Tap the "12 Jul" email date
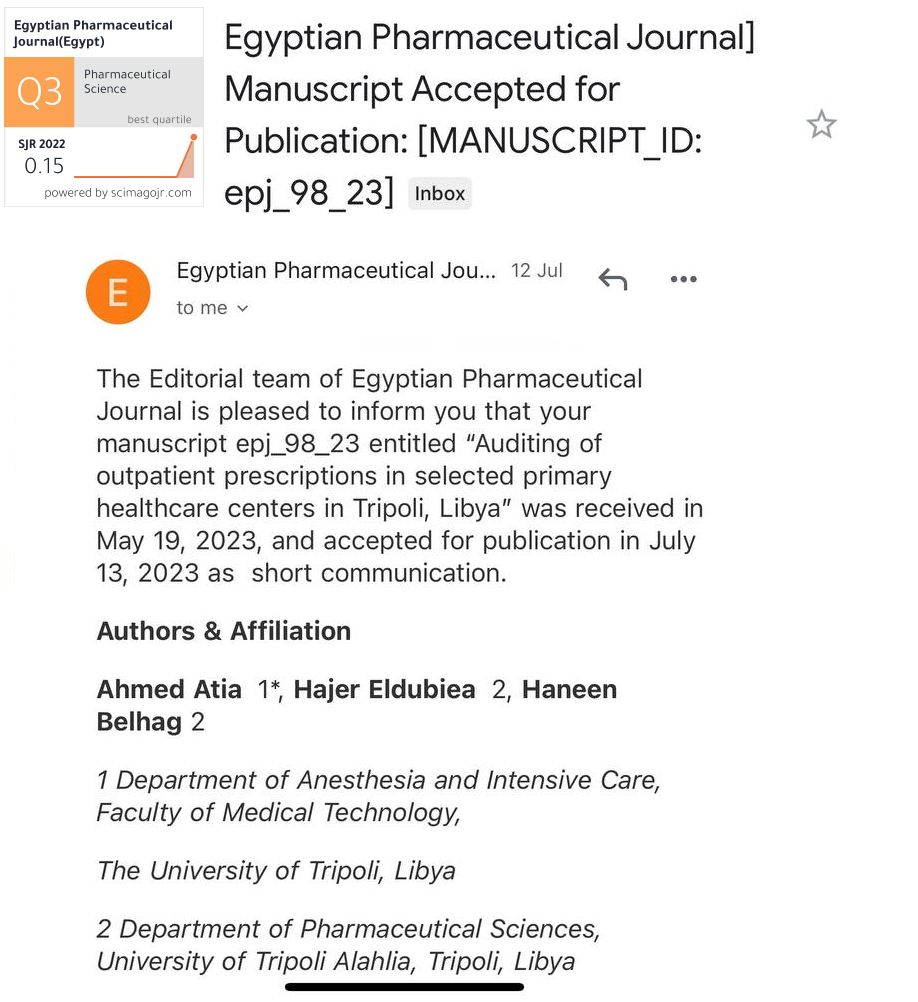Image resolution: width=918 pixels, height=1002 pixels. 537,271
